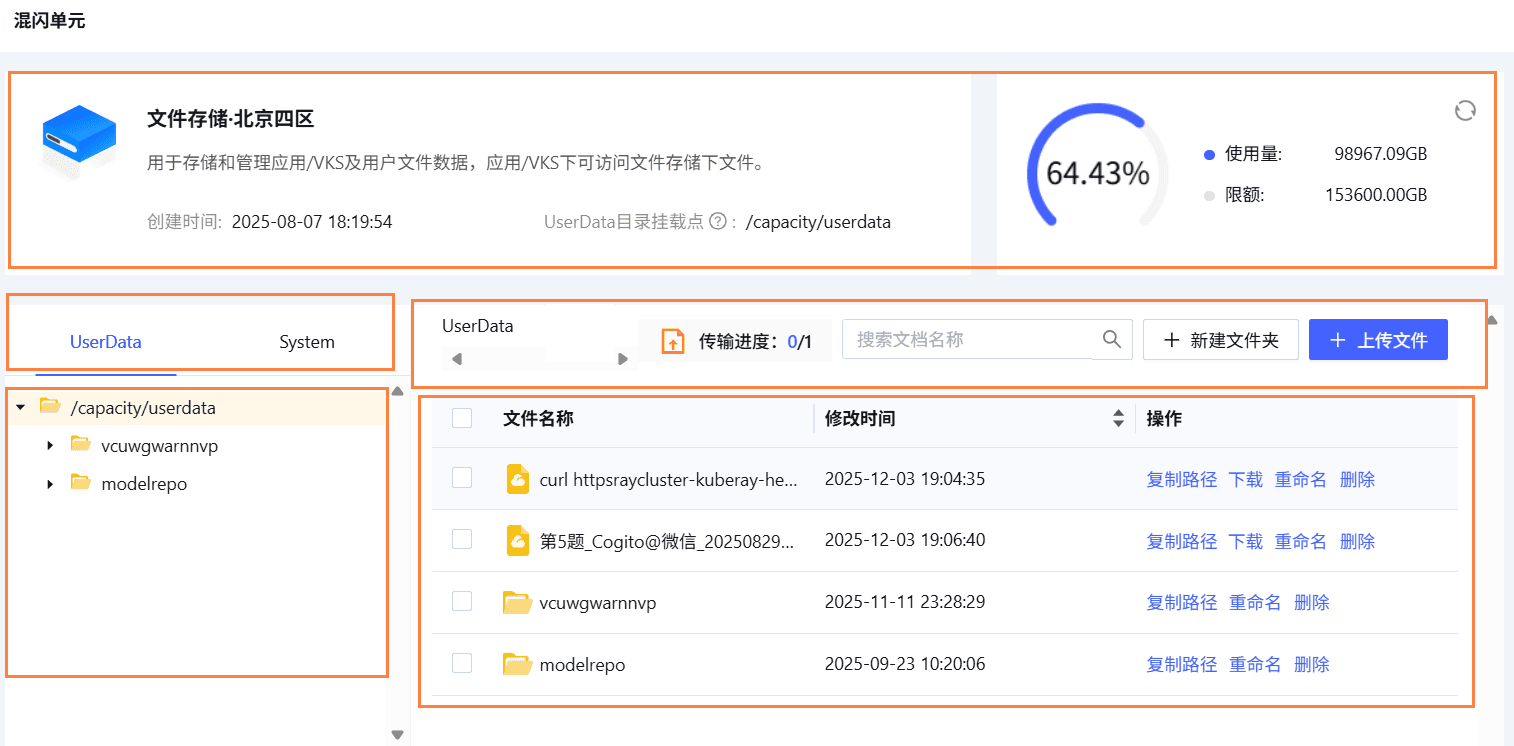1514x746 pixels.
Task: Rename the vcuwgwarnnvp folder
Action: tap(1255, 603)
